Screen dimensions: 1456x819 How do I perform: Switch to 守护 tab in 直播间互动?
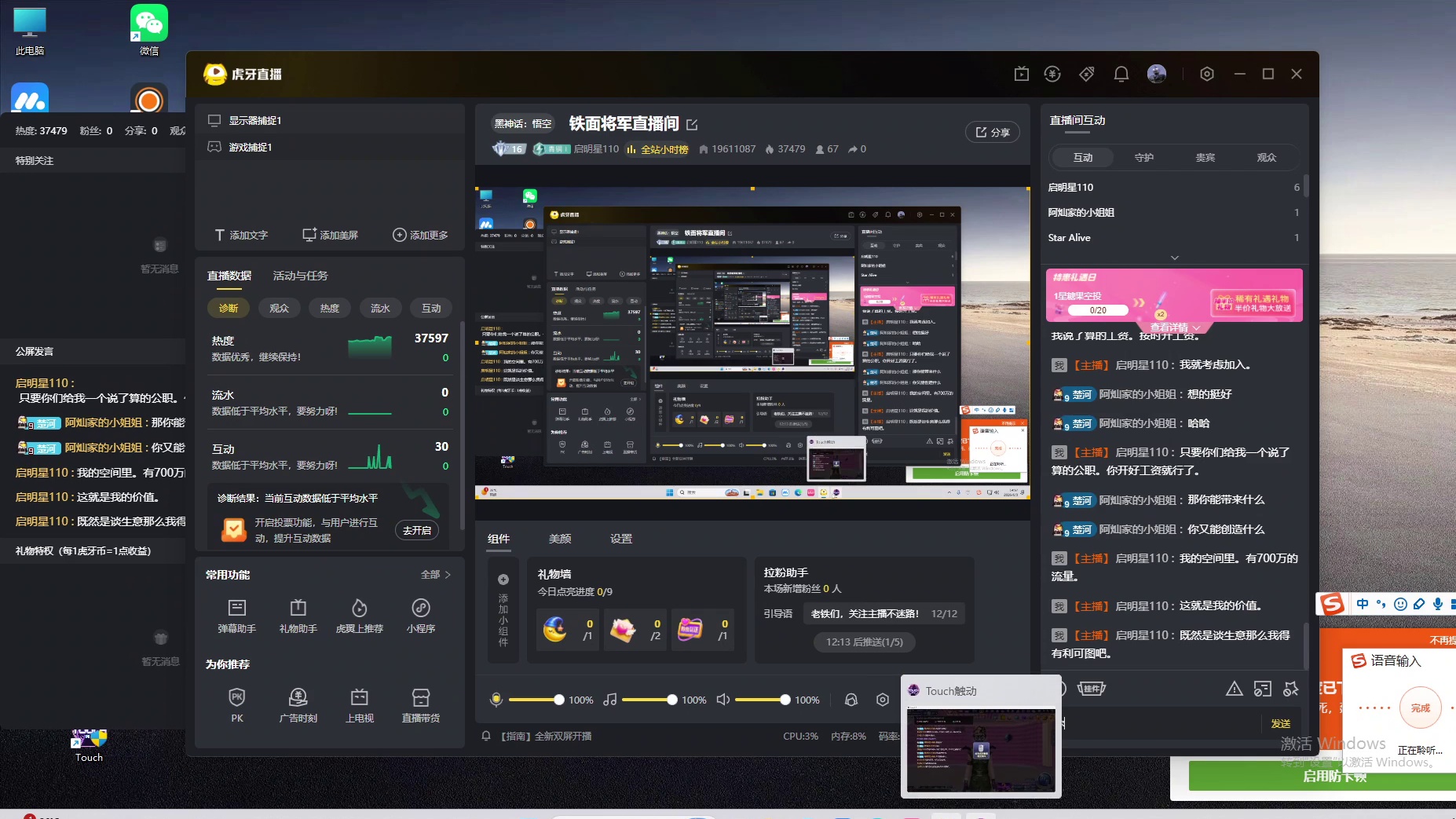pos(1144,157)
